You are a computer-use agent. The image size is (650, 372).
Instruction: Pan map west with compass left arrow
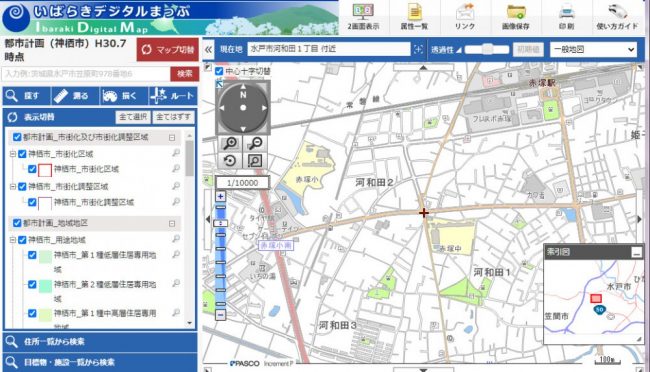coord(222,108)
